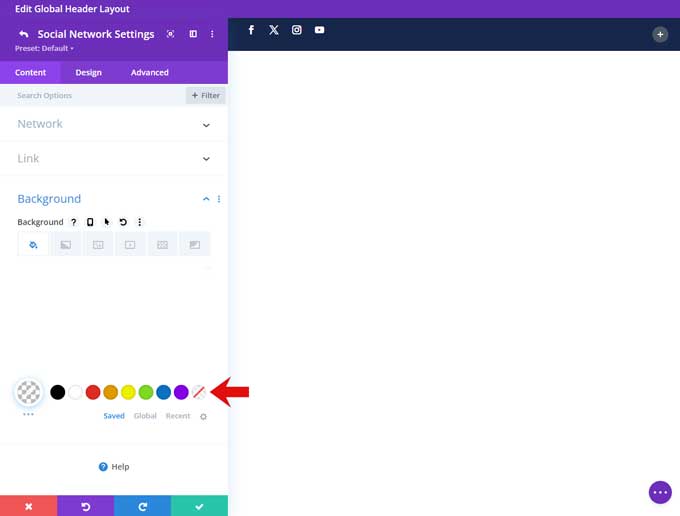
Task: Select the background gradient tab
Action: point(65,245)
